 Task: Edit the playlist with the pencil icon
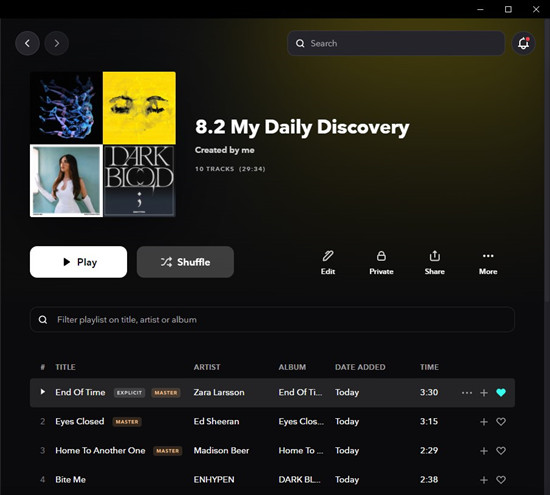328,262
